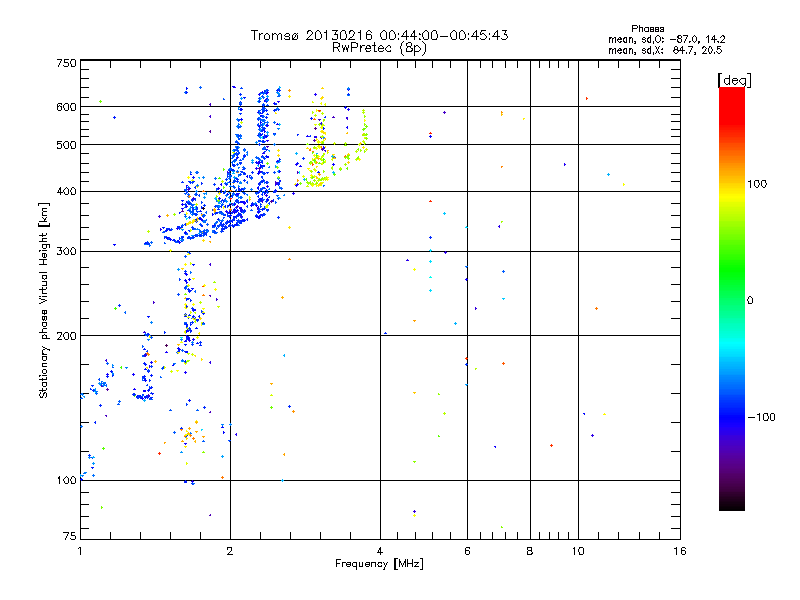Click the 'mean, sd,O: -87.0, 14.2' statistic

coord(666,39)
